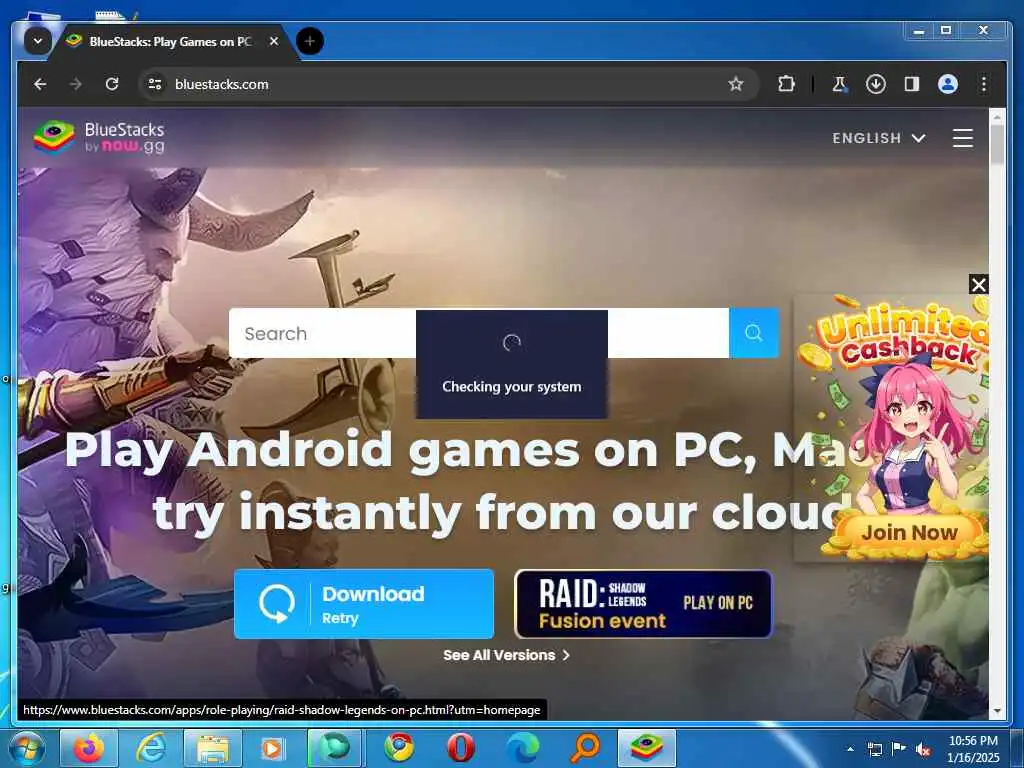Open the hamburger navigation menu
Image resolution: width=1024 pixels, height=768 pixels.
click(963, 138)
